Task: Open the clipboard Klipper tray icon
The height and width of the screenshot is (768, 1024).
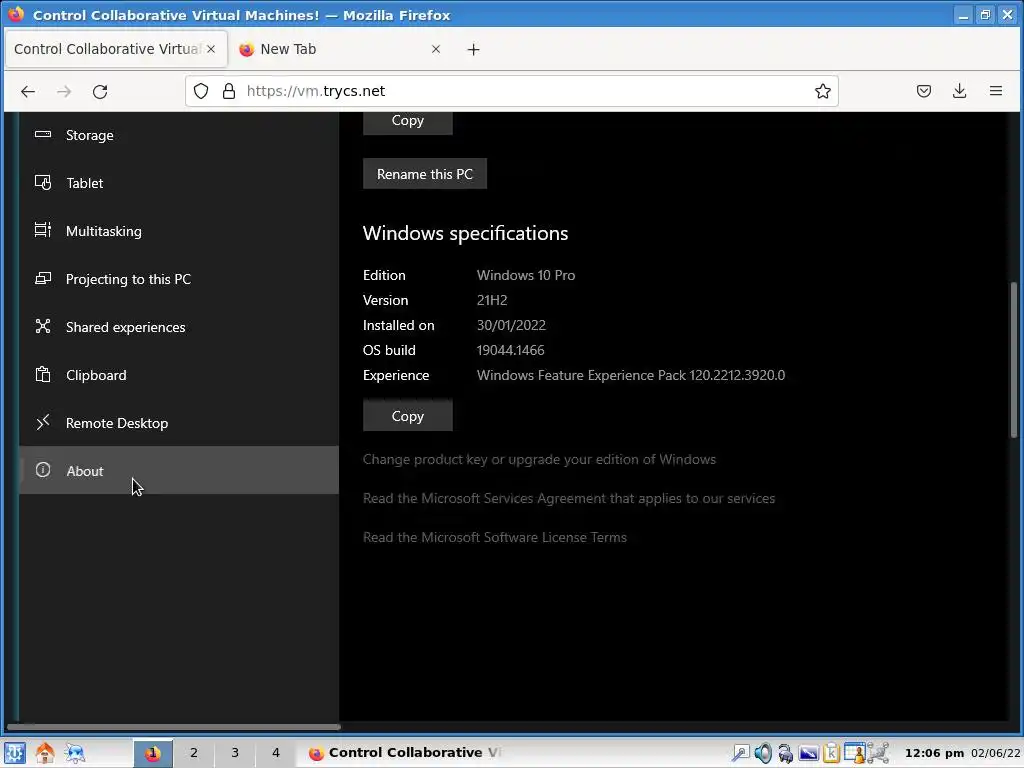Action: click(831, 753)
